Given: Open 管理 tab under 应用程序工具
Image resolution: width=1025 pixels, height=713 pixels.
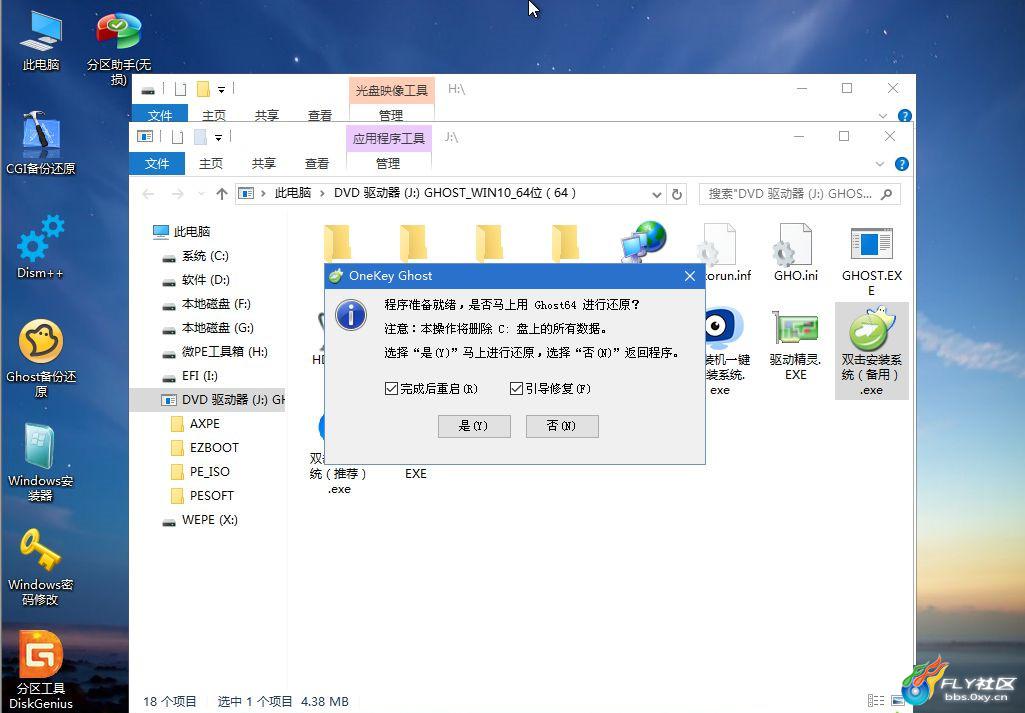Looking at the screenshot, I should coord(388,163).
